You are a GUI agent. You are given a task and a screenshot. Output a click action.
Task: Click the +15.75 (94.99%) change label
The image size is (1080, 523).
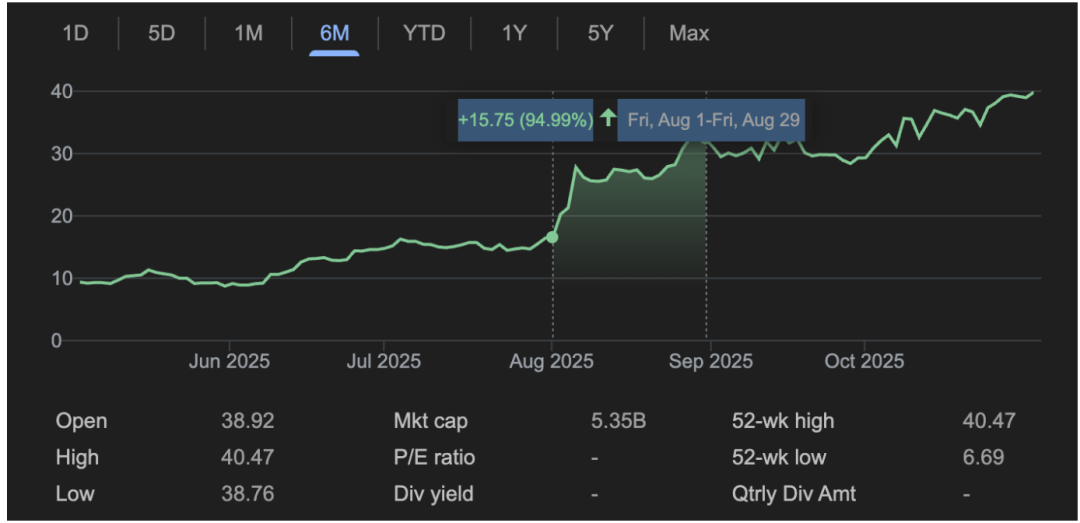coord(525,120)
